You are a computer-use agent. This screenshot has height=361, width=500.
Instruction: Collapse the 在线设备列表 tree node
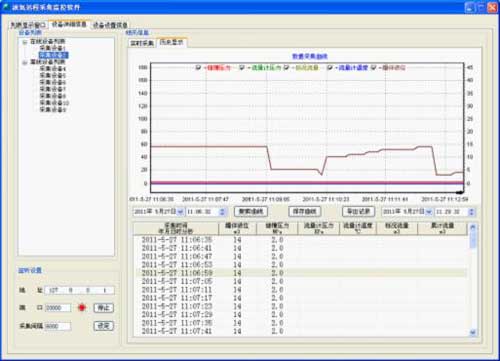25,42
